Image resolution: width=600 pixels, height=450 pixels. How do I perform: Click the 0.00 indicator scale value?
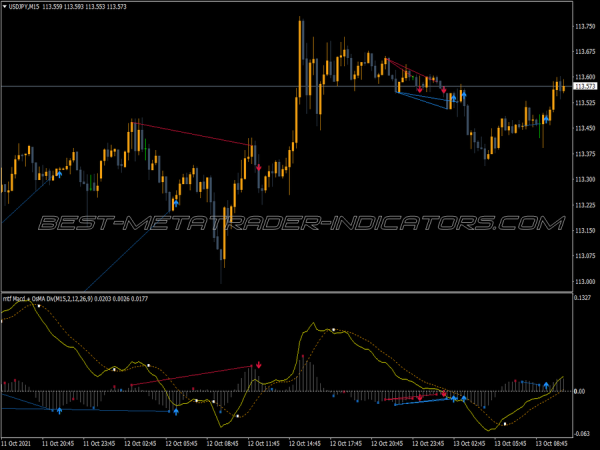click(580, 391)
